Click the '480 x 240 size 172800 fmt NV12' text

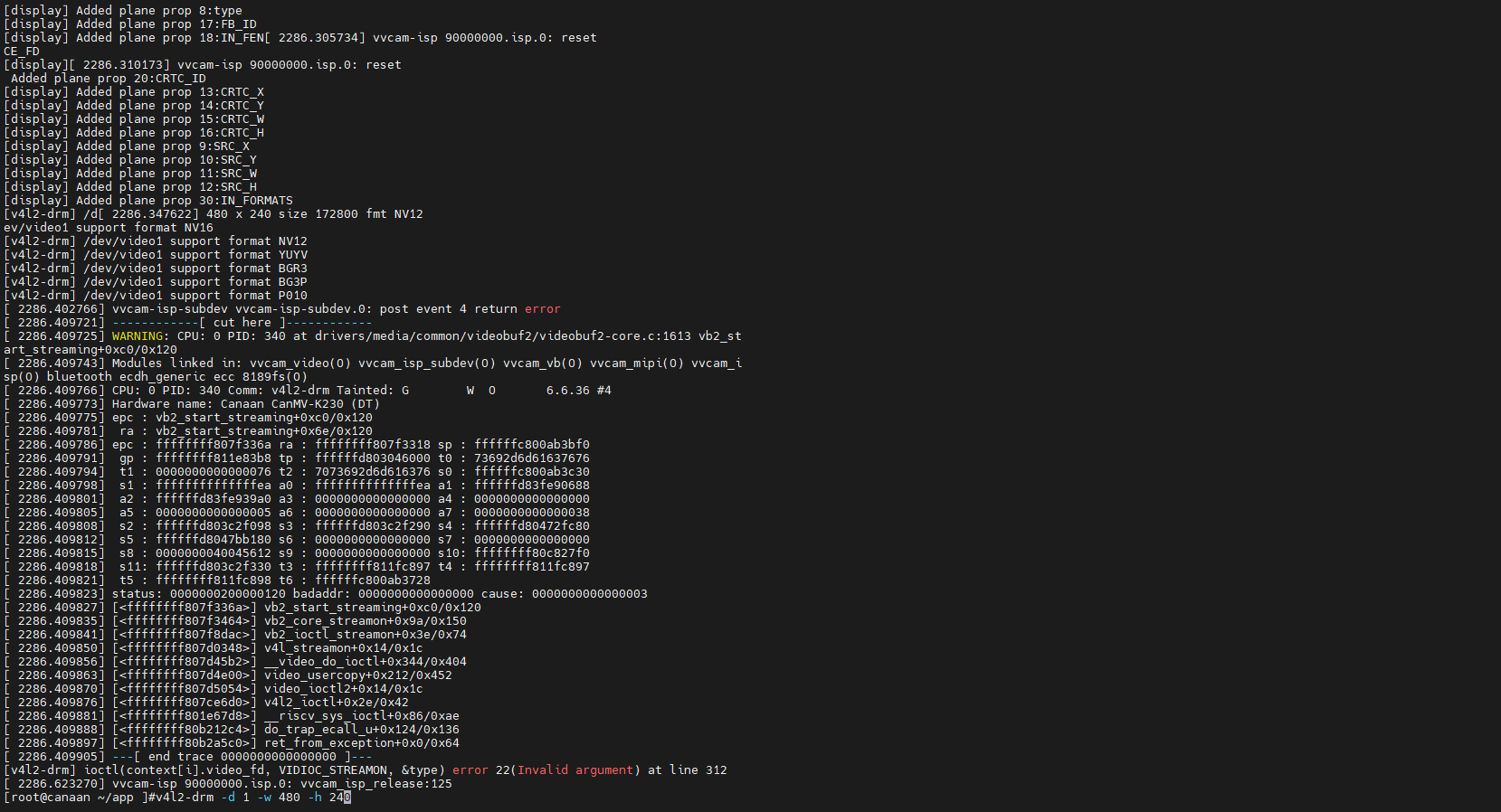(314, 214)
